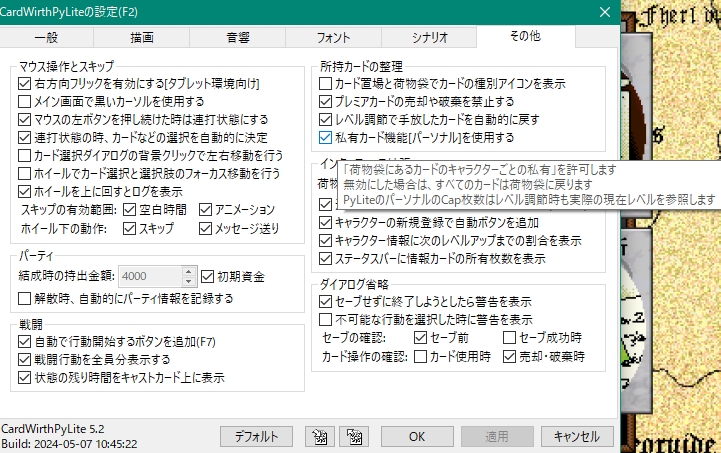The image size is (721, 453).
Task: Uncheck 自動で行動開始するボタンを追加(F7)
Action: coord(25,341)
